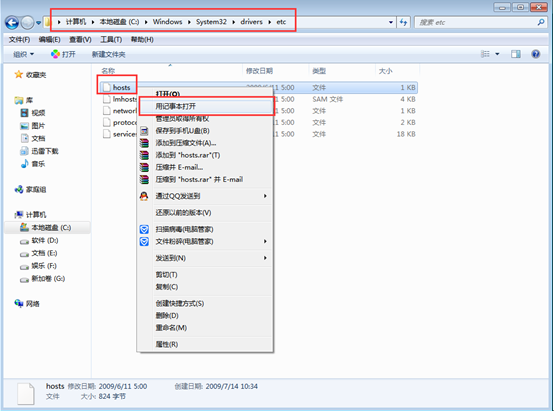Expand 发送到(N) submenu
The width and height of the screenshot is (554, 411).
pyautogui.click(x=205, y=258)
